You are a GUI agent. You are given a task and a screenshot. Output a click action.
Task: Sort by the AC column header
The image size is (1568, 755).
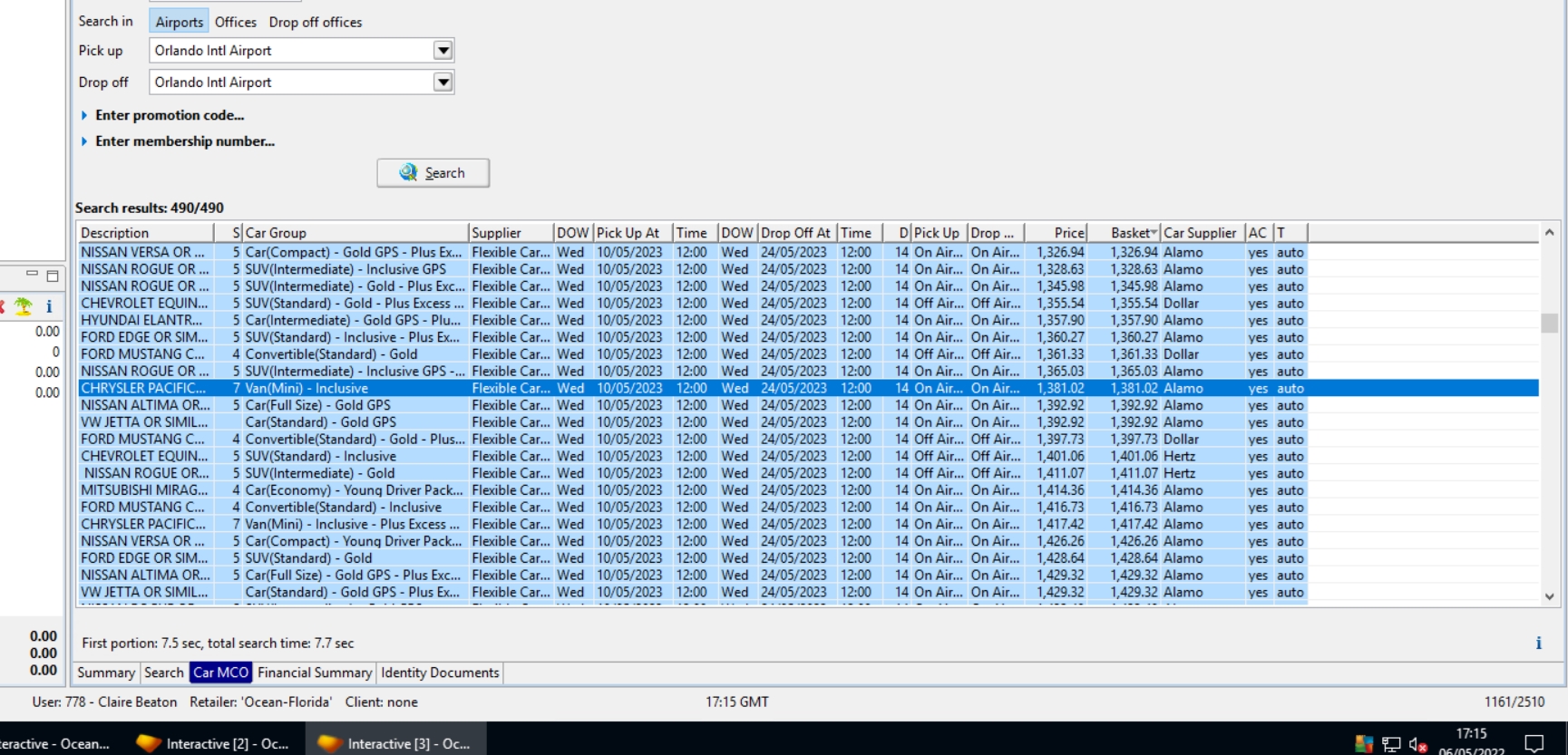pos(1259,233)
